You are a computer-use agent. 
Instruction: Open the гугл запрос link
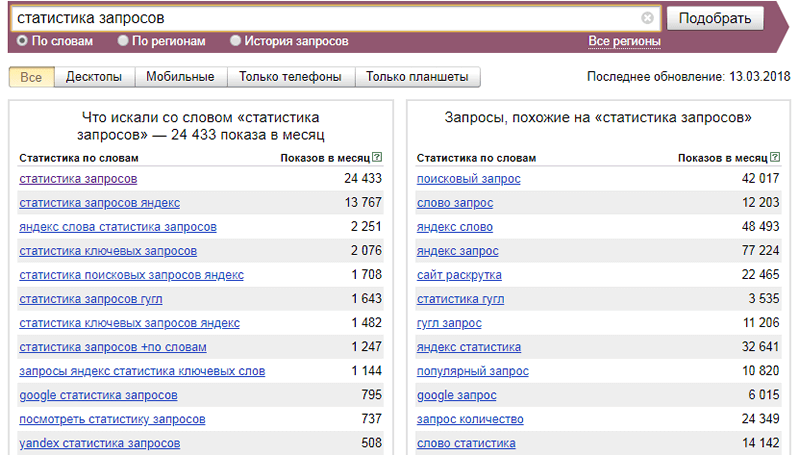[449, 323]
